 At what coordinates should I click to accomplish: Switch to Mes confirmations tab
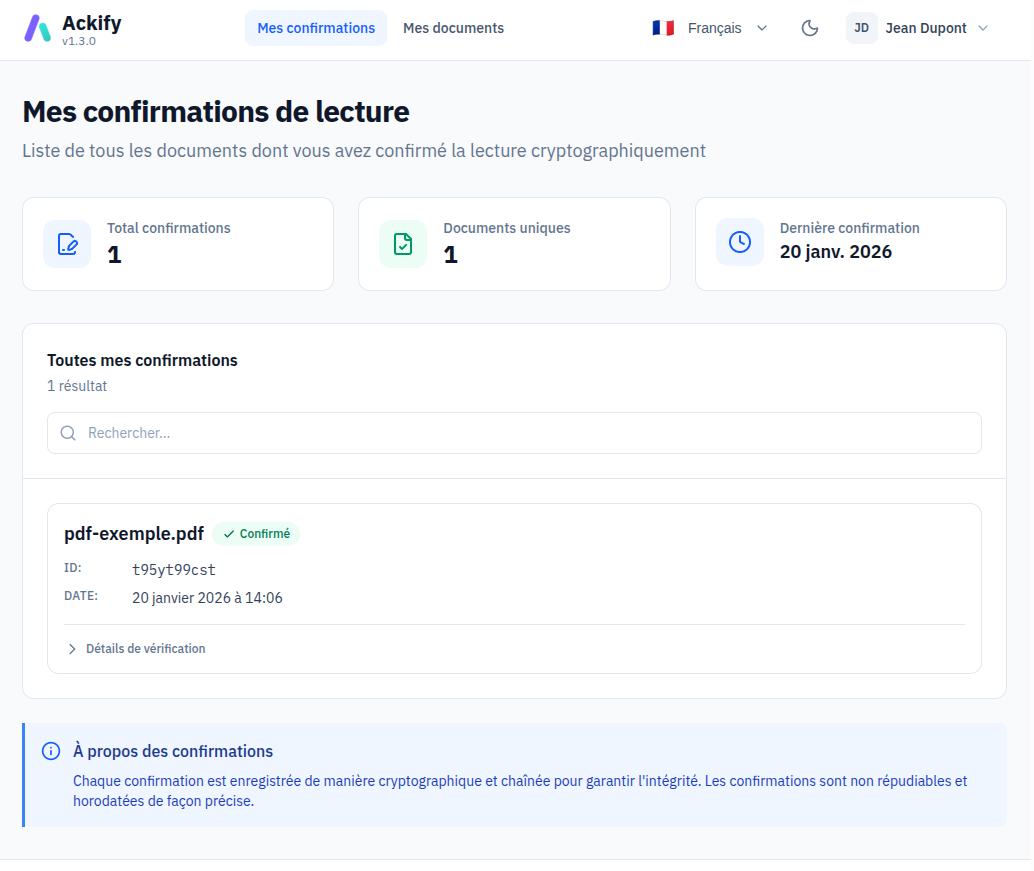pos(316,28)
